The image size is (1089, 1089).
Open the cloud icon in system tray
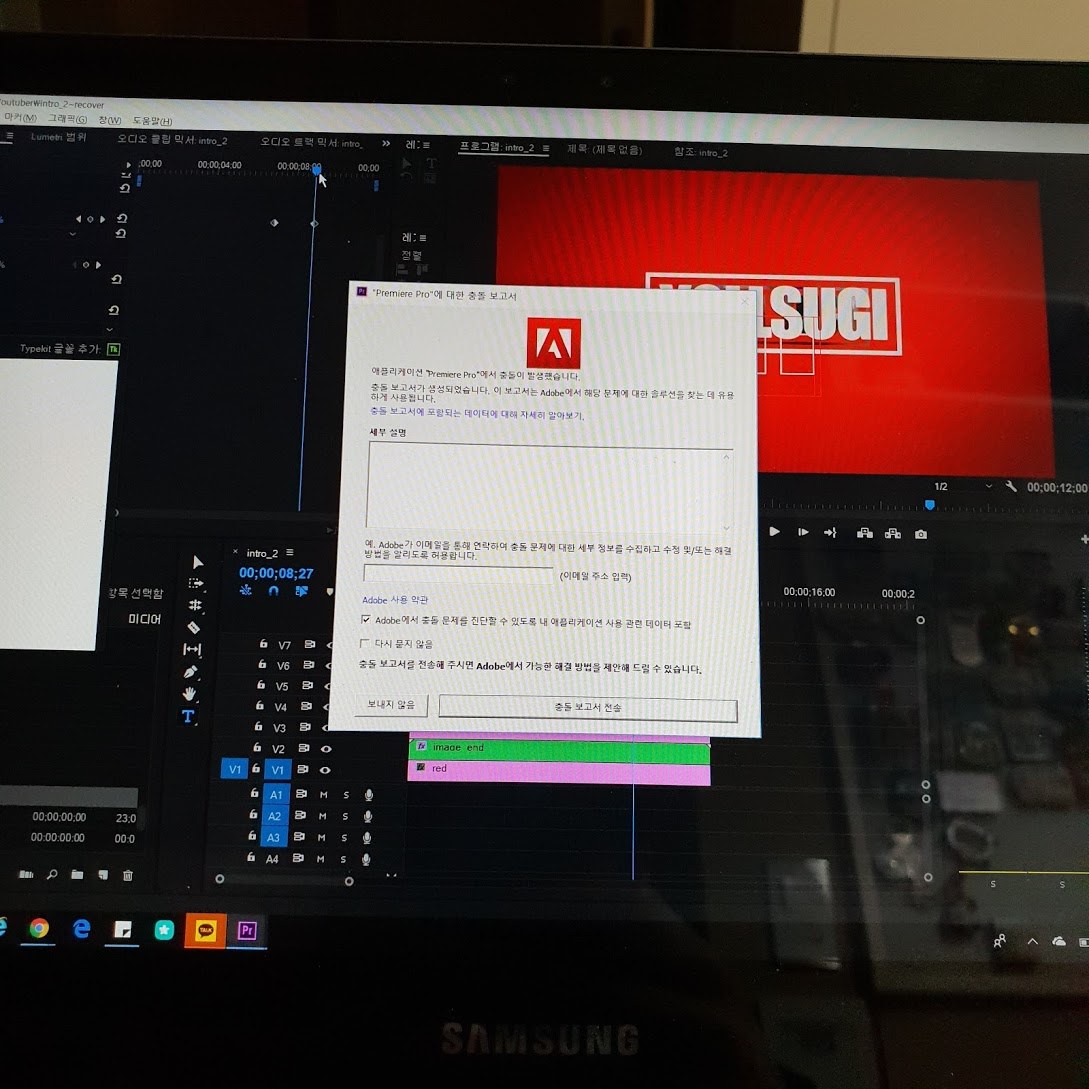click(x=1059, y=941)
